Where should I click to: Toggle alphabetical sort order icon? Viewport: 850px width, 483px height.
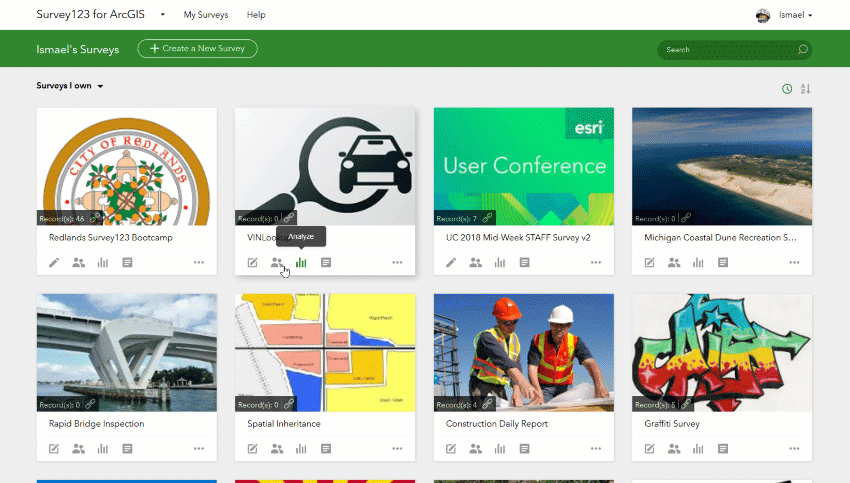tap(806, 88)
